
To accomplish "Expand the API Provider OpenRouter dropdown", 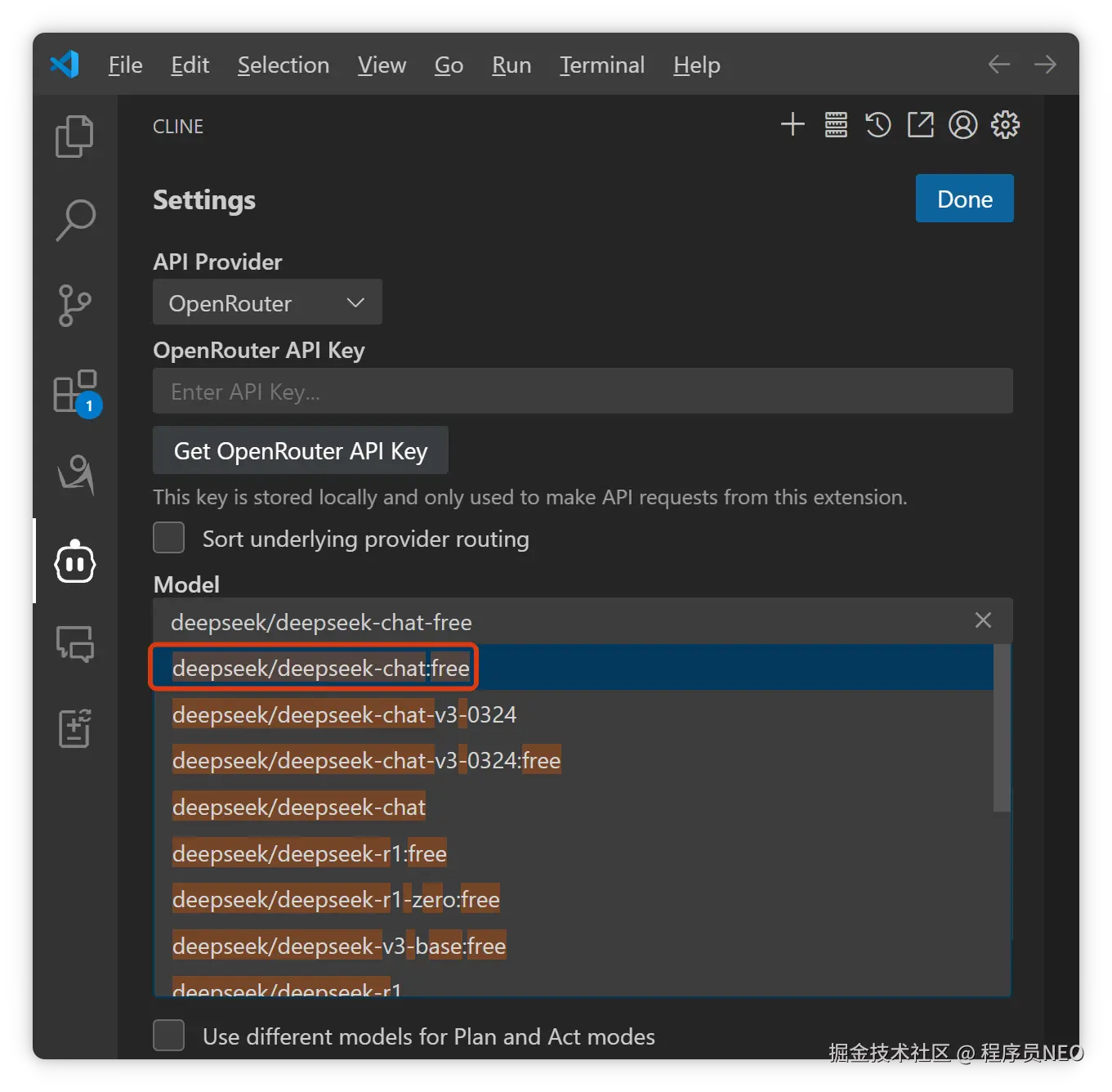I will click(267, 302).
